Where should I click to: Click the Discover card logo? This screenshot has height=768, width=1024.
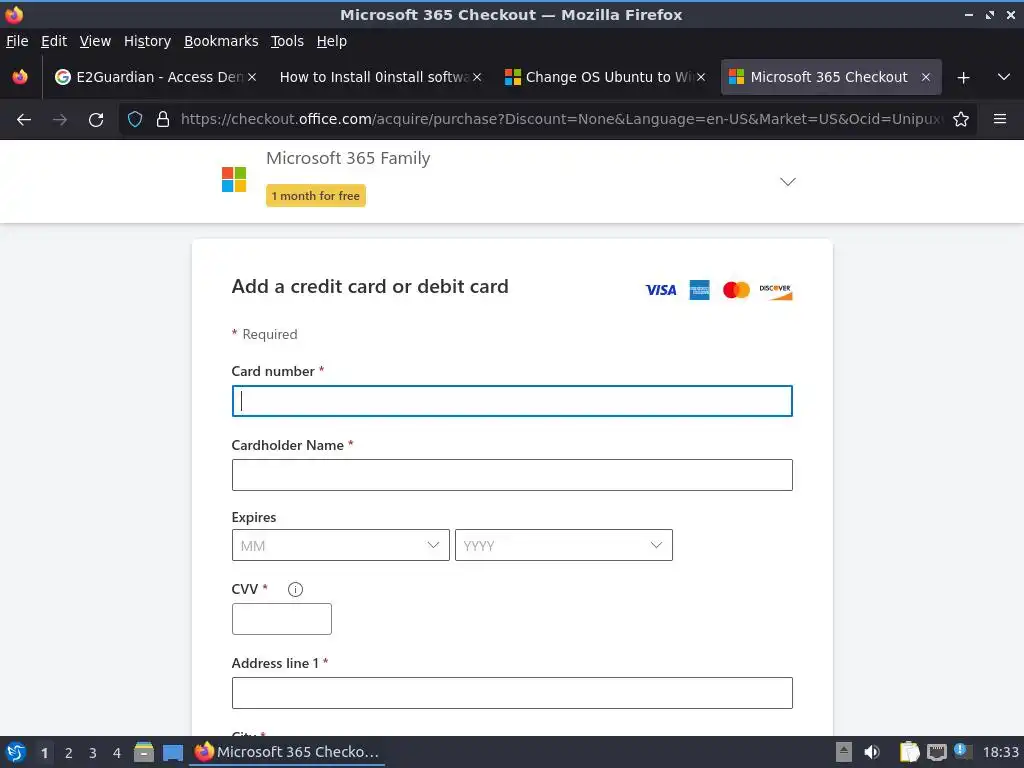pyautogui.click(x=775, y=291)
